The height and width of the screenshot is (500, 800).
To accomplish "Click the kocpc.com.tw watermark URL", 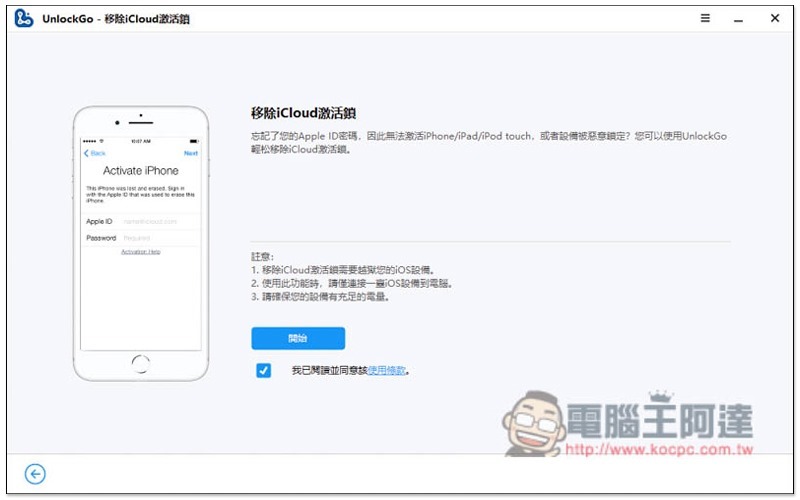I will pos(659,449).
